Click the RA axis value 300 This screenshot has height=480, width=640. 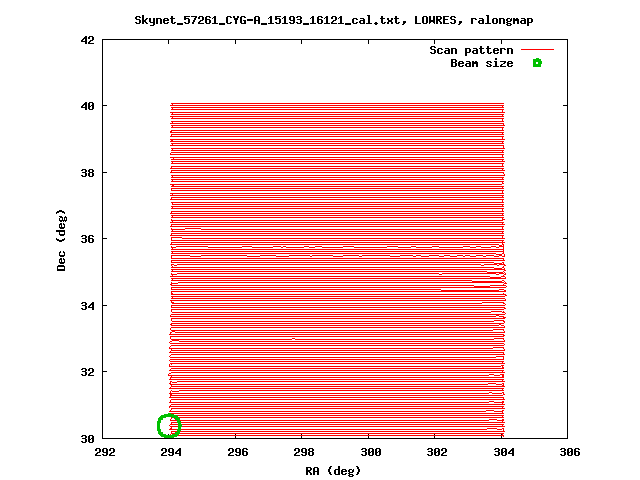click(x=371, y=452)
